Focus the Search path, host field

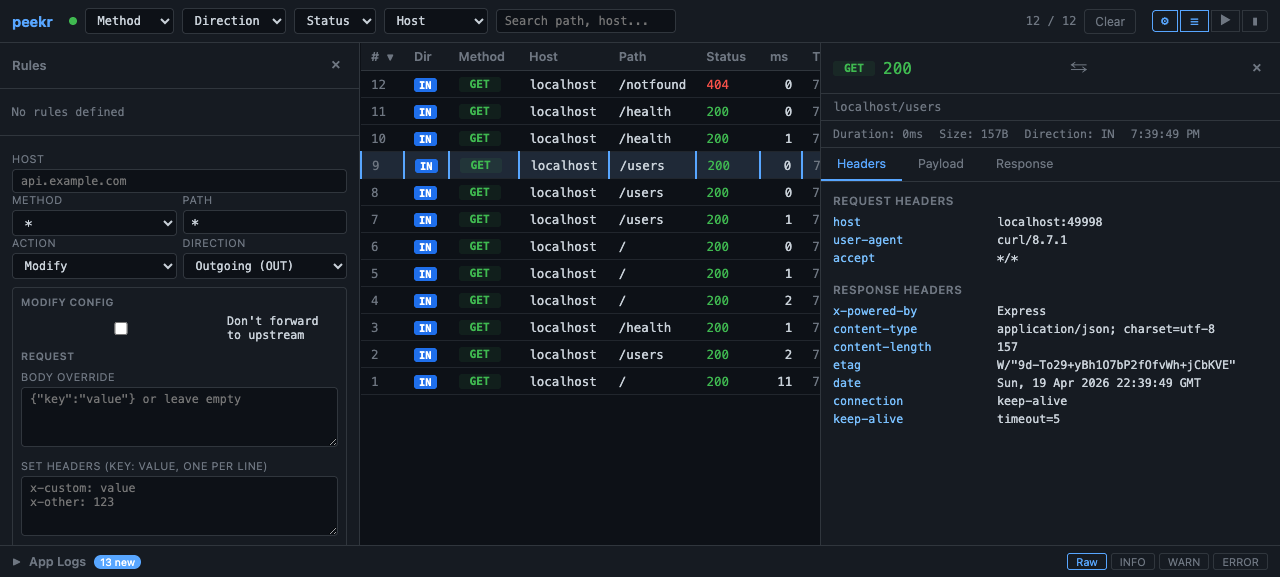click(585, 21)
